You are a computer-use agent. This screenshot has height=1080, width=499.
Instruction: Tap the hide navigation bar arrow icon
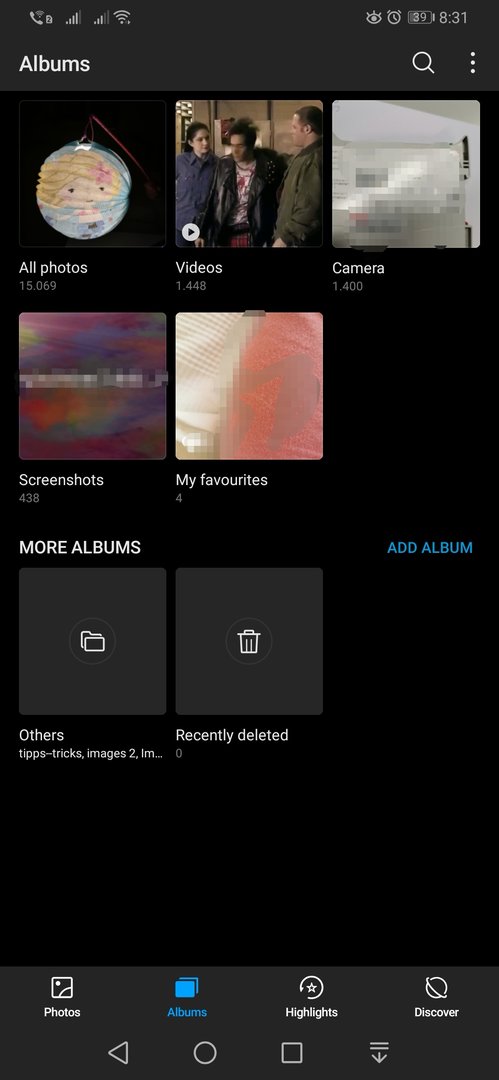(x=379, y=1052)
